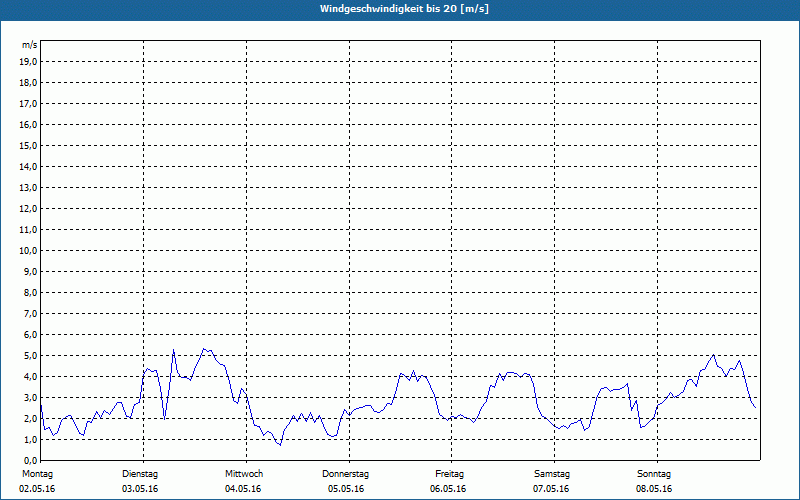Click the 8,0 y-axis label
This screenshot has width=800, height=500.
point(30,292)
